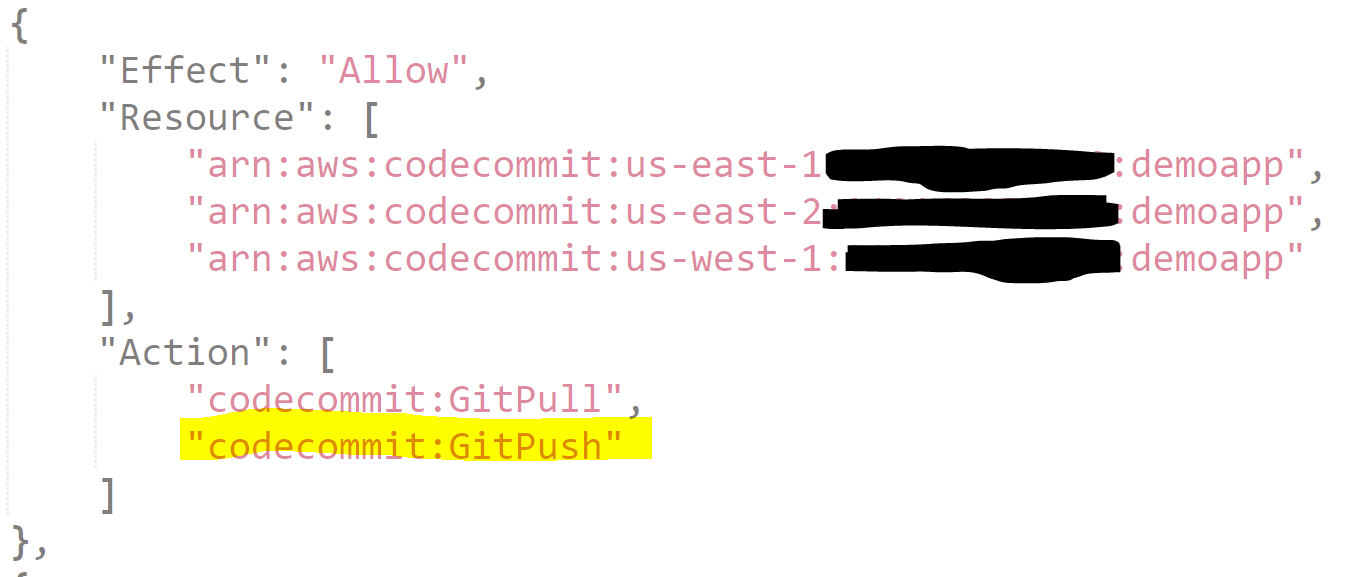Select the "Allow" value string
Screen dimensions: 1363x577
[x=394, y=71]
